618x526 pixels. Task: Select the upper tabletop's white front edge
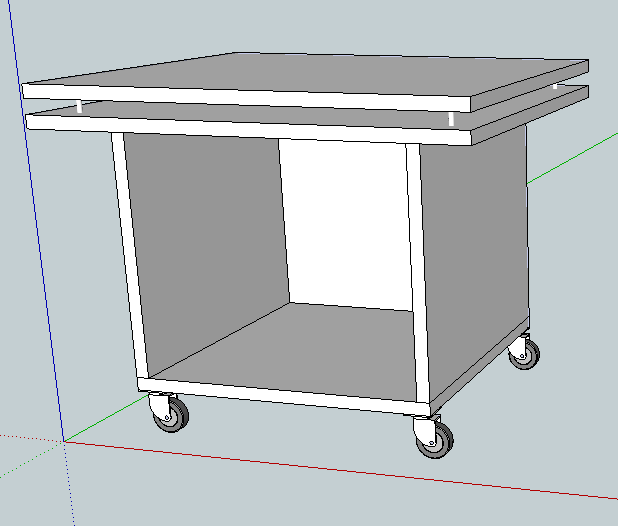pos(246,97)
